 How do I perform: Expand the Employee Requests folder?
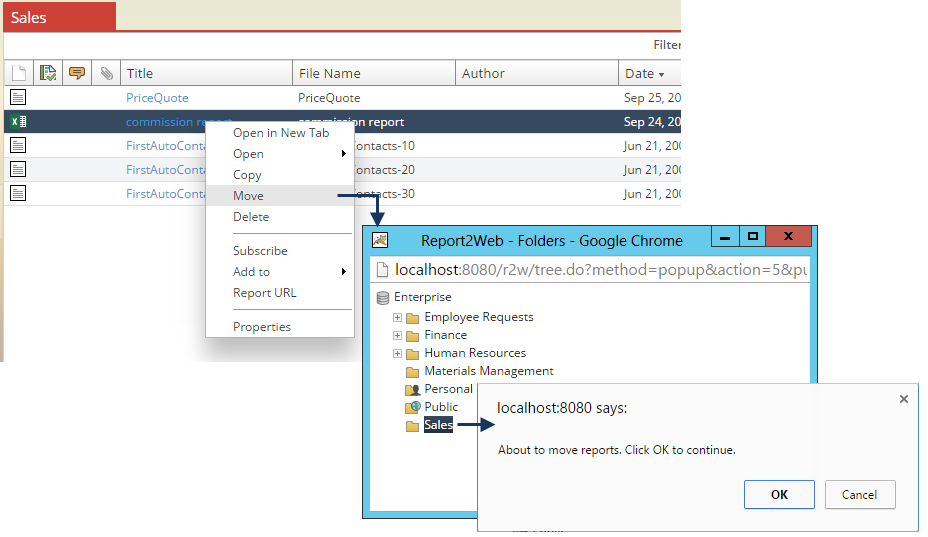coord(397,318)
